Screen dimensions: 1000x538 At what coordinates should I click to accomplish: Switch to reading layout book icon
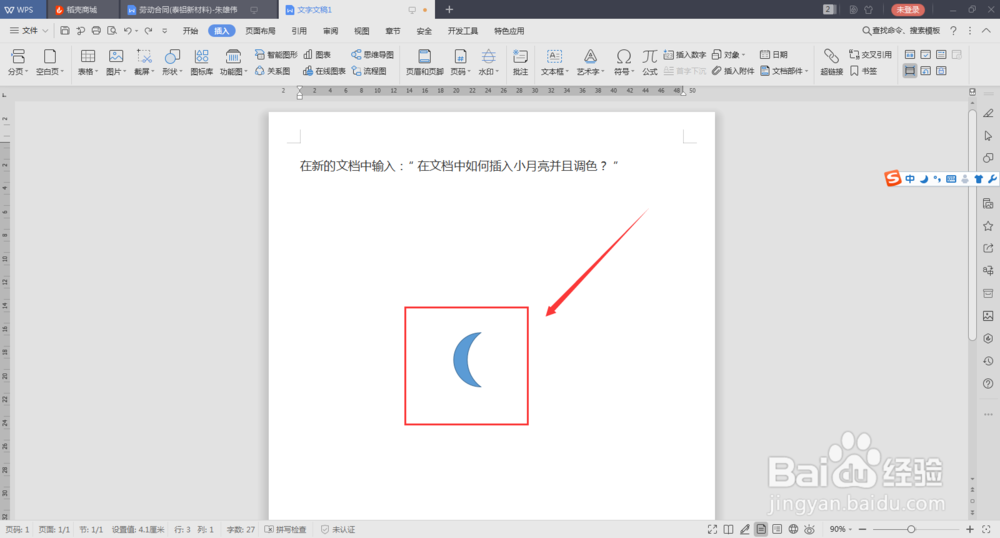(x=728, y=529)
